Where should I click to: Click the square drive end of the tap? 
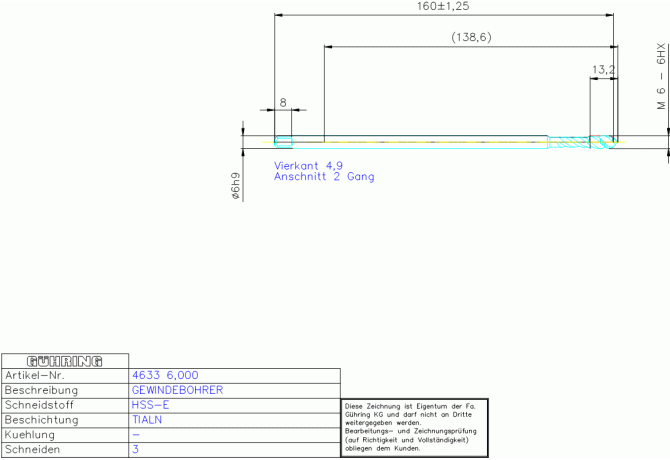[284, 139]
